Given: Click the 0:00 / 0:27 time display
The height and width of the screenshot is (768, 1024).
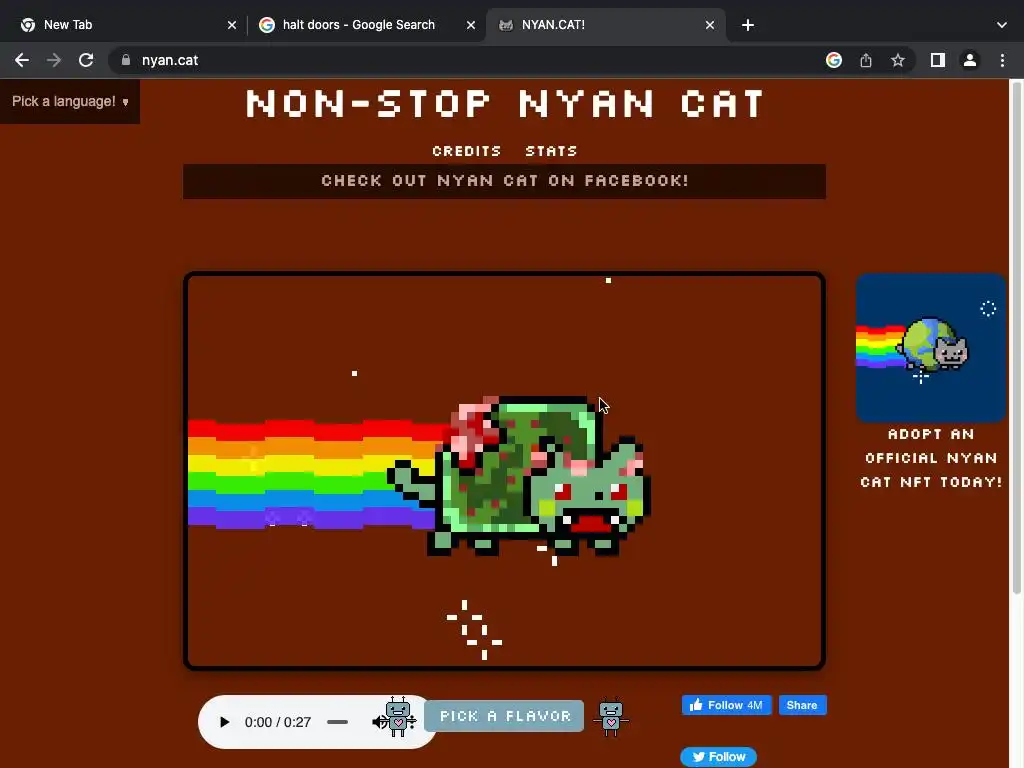Looking at the screenshot, I should tap(278, 722).
